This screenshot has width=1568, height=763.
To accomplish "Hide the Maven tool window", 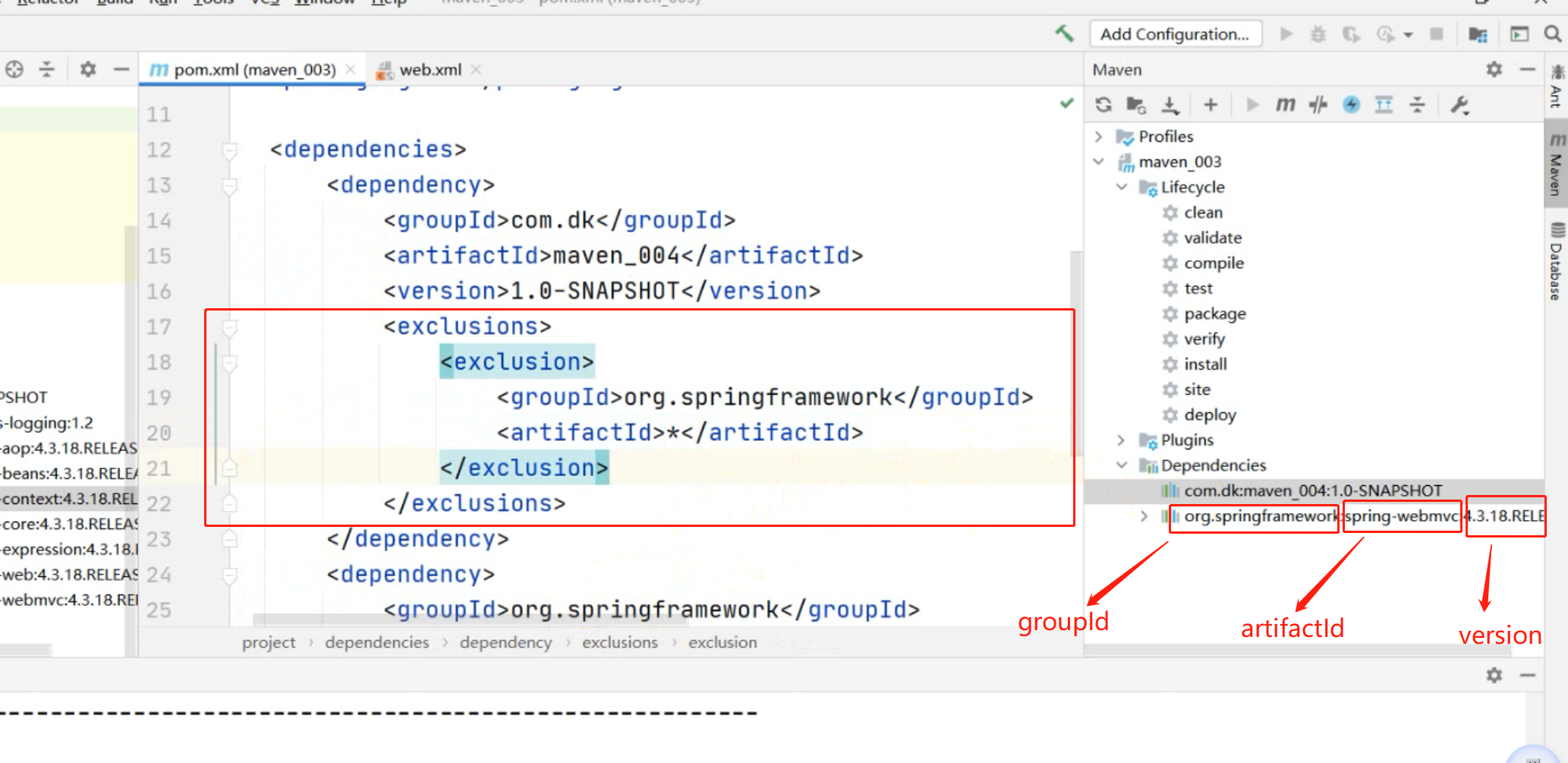I will pos(1528,69).
